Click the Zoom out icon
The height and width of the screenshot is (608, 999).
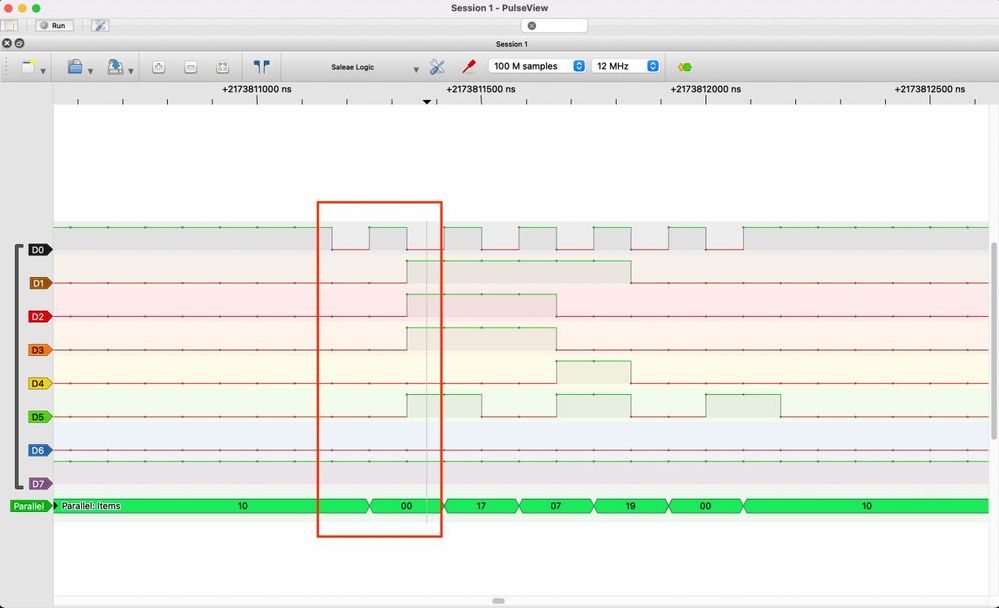(190, 67)
